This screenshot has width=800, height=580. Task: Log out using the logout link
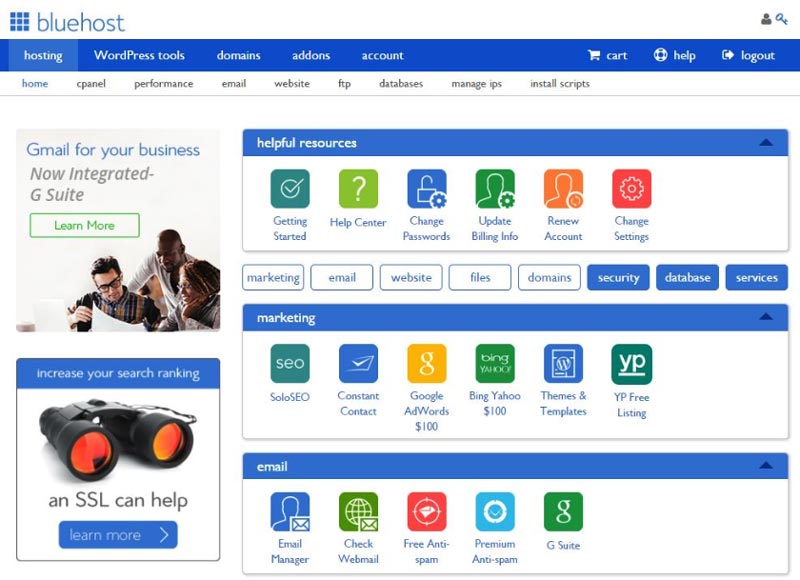pos(748,55)
